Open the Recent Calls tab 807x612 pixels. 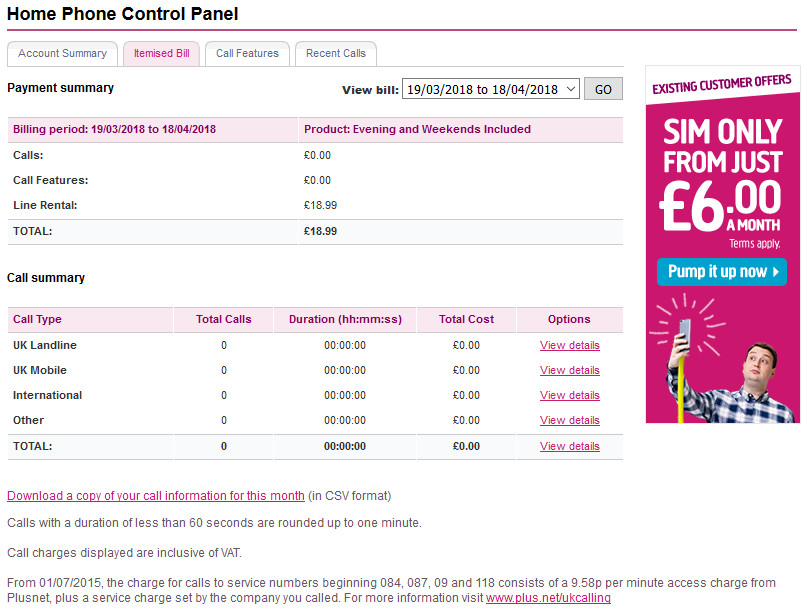tap(335, 54)
